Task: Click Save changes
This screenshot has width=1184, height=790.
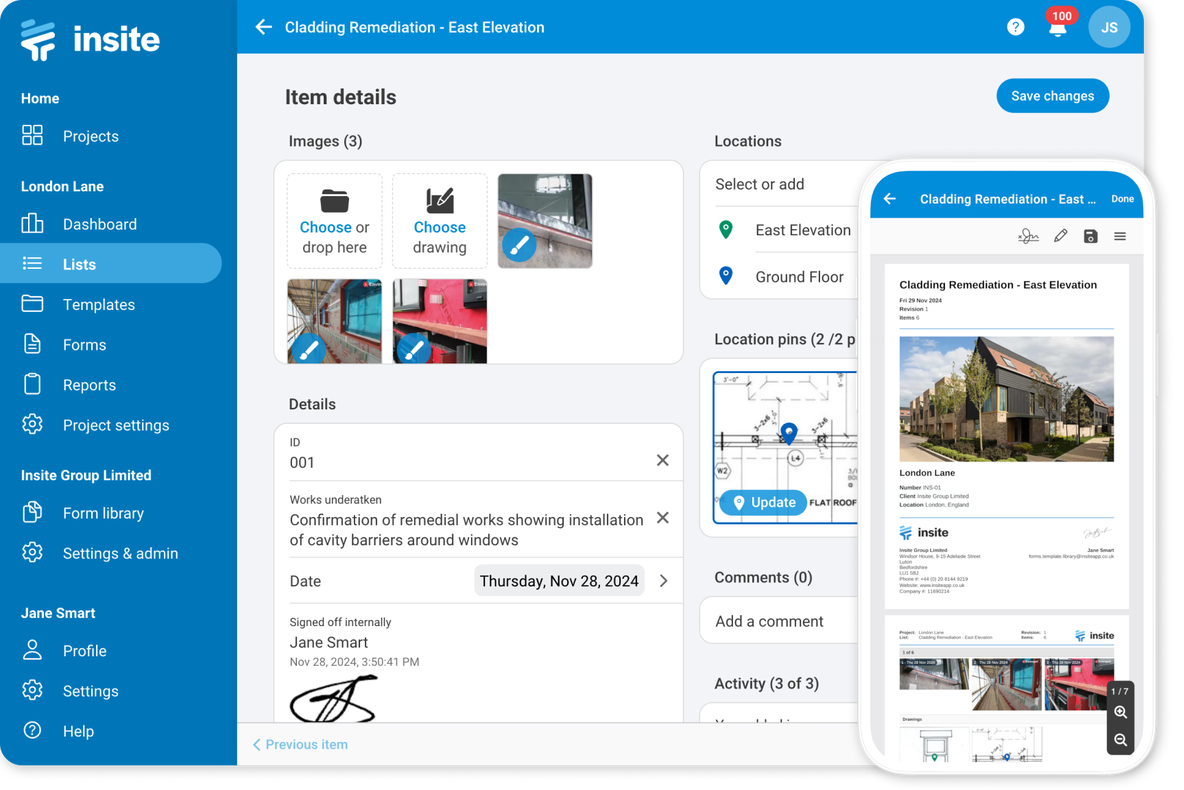Action: [x=1052, y=95]
